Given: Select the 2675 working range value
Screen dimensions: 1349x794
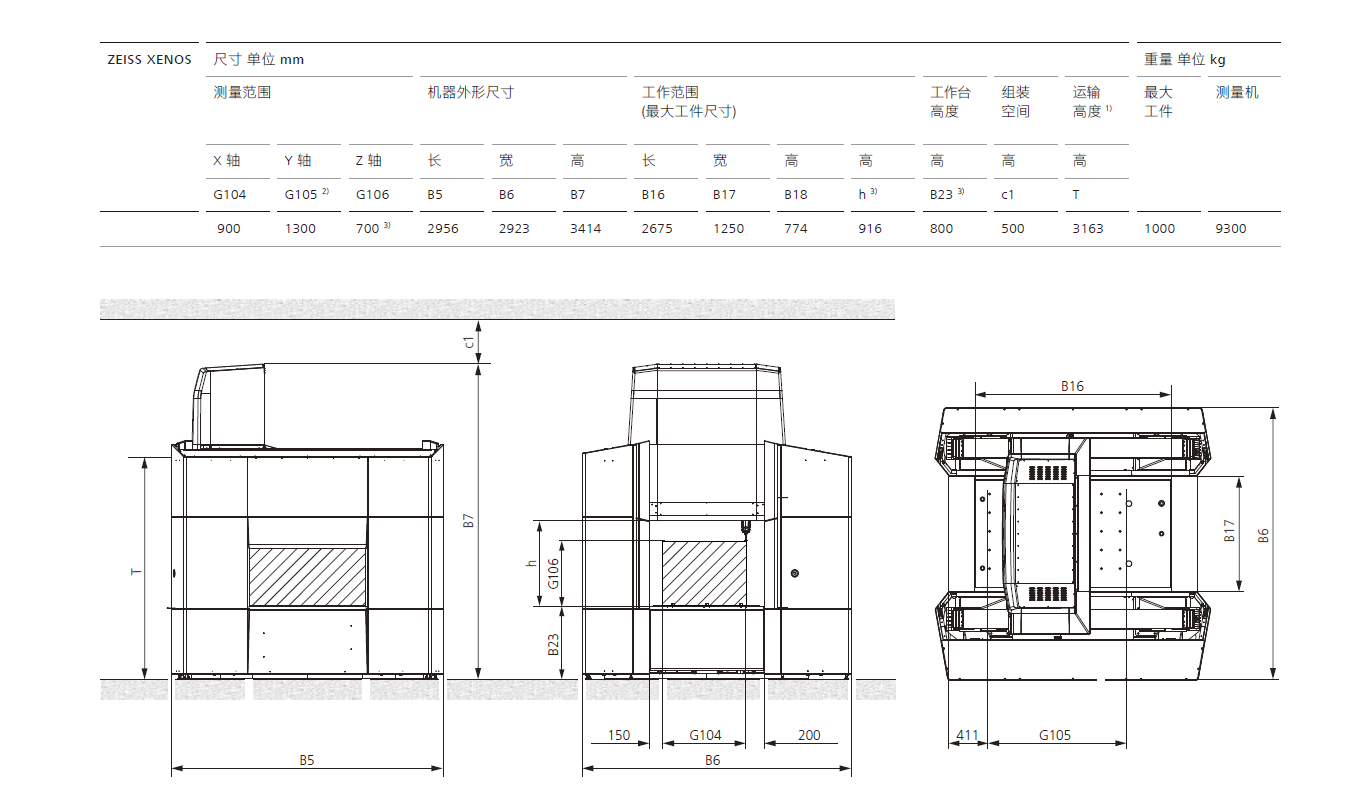Looking at the screenshot, I should [x=656, y=229].
